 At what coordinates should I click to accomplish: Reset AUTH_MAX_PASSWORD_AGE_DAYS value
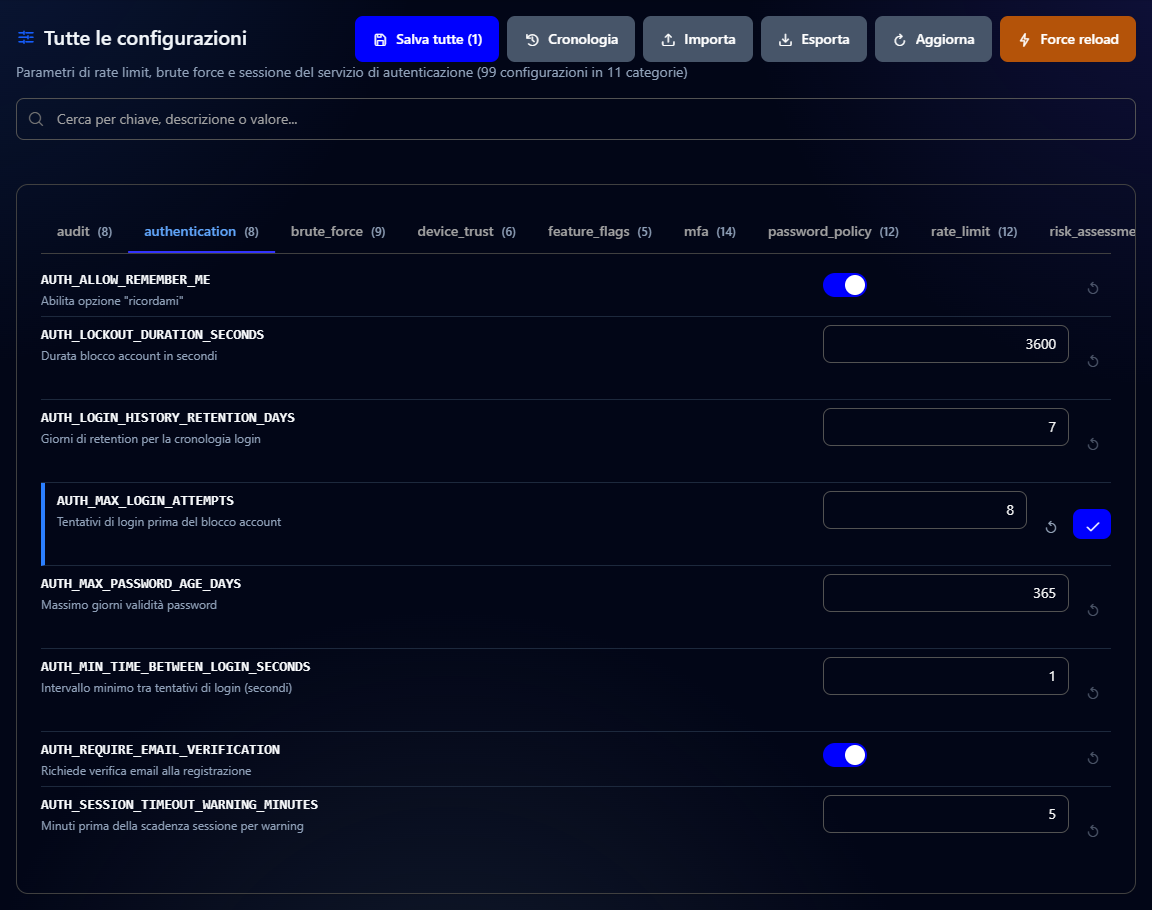(x=1092, y=610)
